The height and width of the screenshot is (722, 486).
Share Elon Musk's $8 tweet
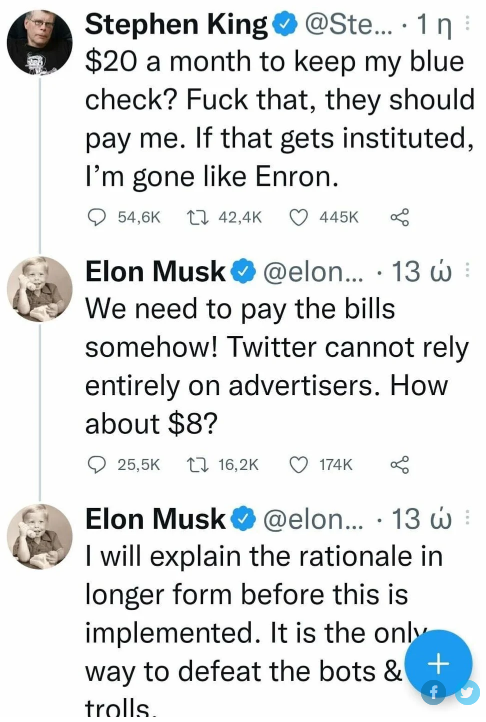click(x=399, y=464)
